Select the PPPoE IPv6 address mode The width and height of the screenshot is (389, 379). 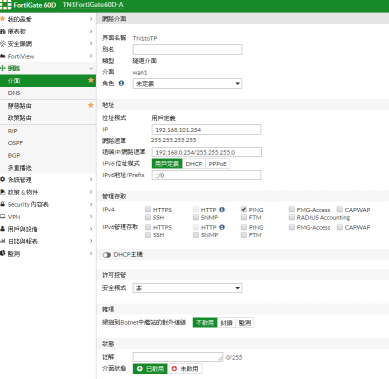tap(218, 164)
